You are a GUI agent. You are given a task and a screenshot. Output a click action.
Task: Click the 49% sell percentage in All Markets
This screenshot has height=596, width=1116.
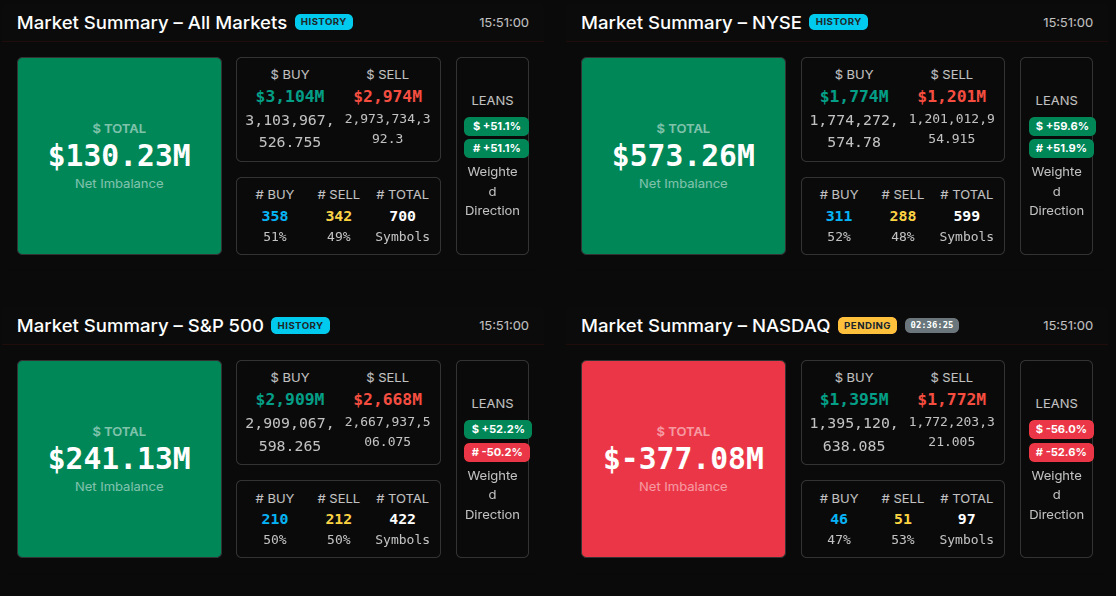[x=339, y=236]
